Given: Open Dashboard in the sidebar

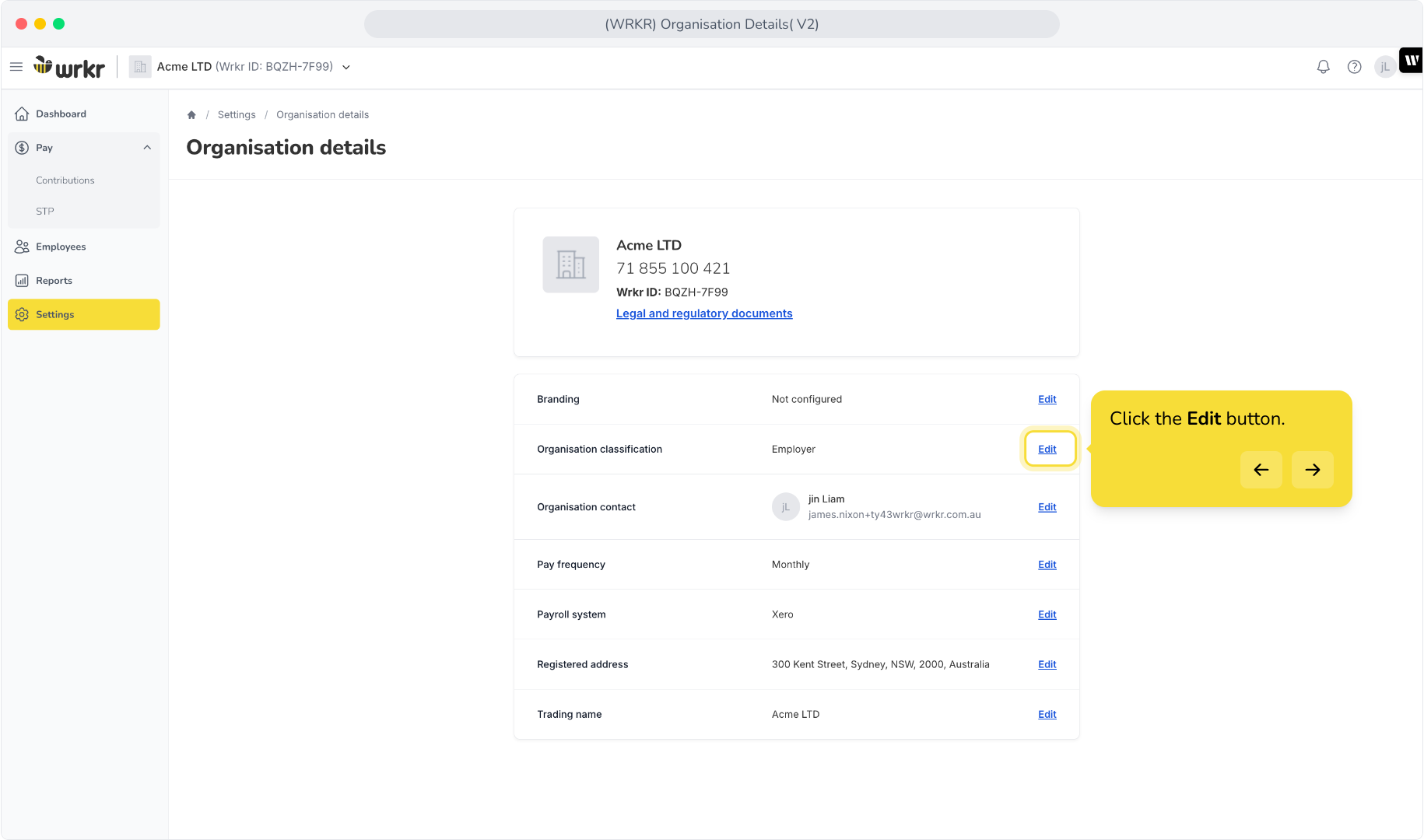Looking at the screenshot, I should [x=61, y=114].
